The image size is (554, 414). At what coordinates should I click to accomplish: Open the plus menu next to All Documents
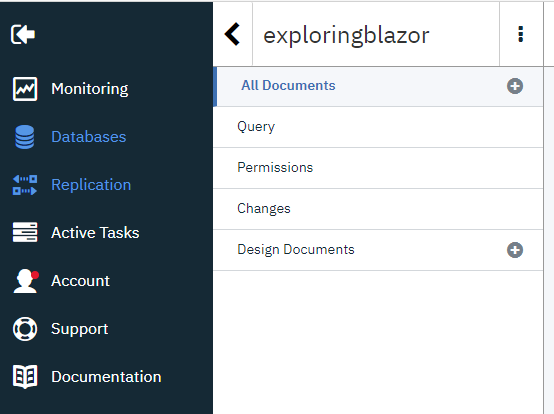point(515,86)
